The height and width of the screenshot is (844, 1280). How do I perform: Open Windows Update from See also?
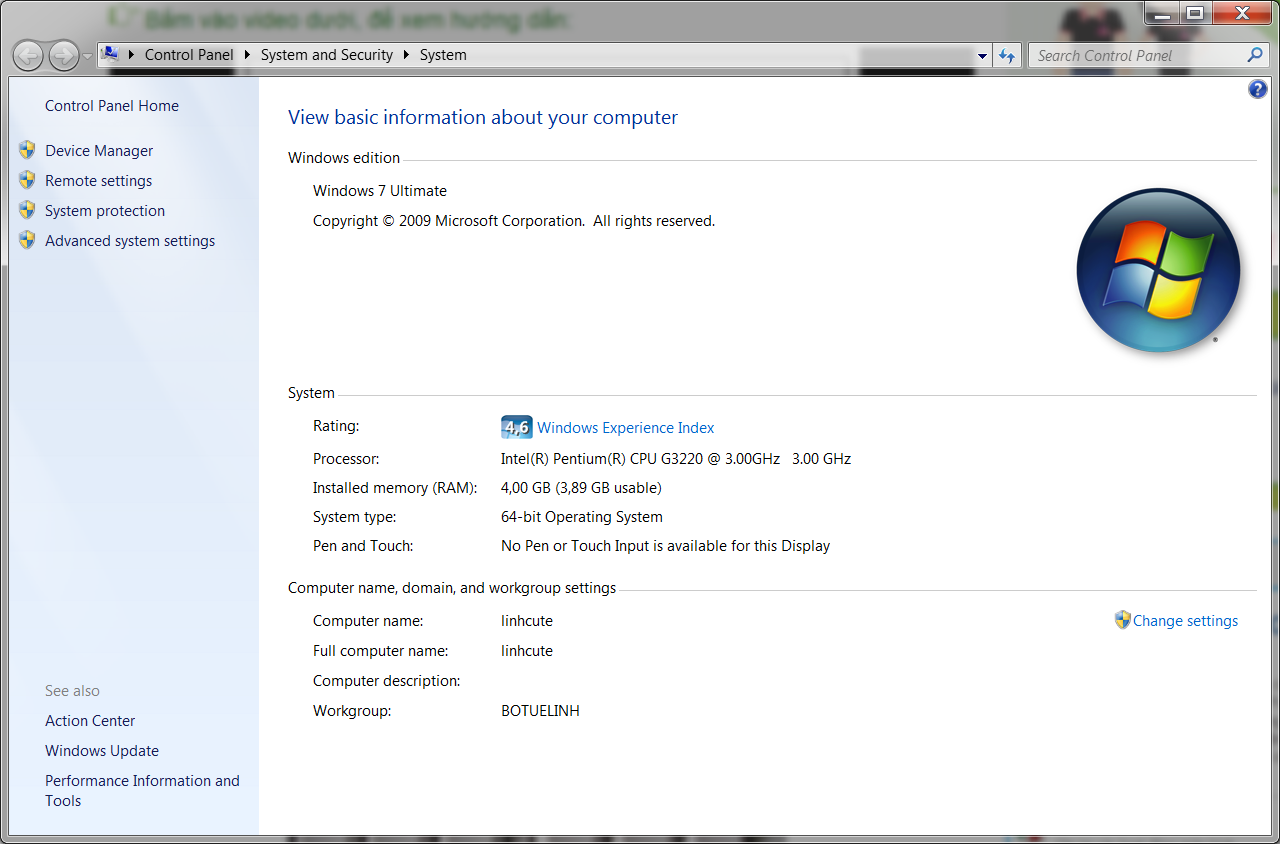[102, 751]
